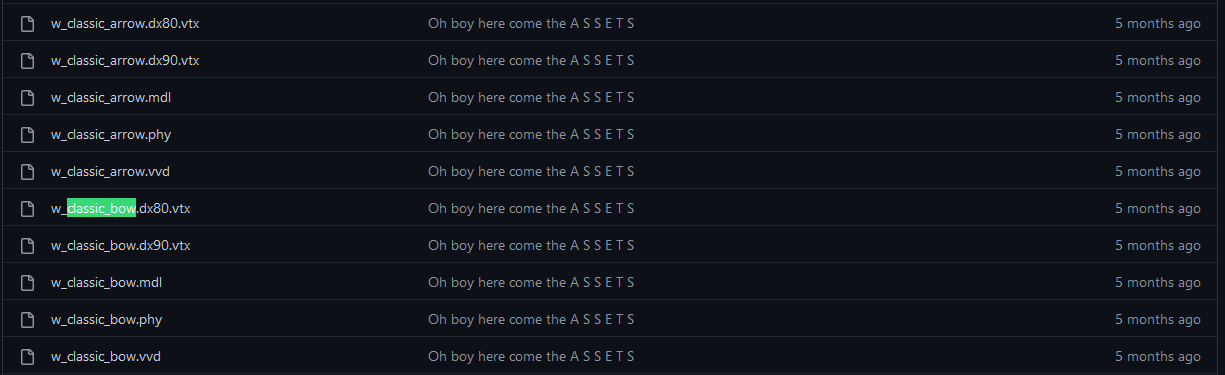Image resolution: width=1225 pixels, height=375 pixels.
Task: Click file icon beside w_classic_arrow.vvd
Action: click(28, 171)
